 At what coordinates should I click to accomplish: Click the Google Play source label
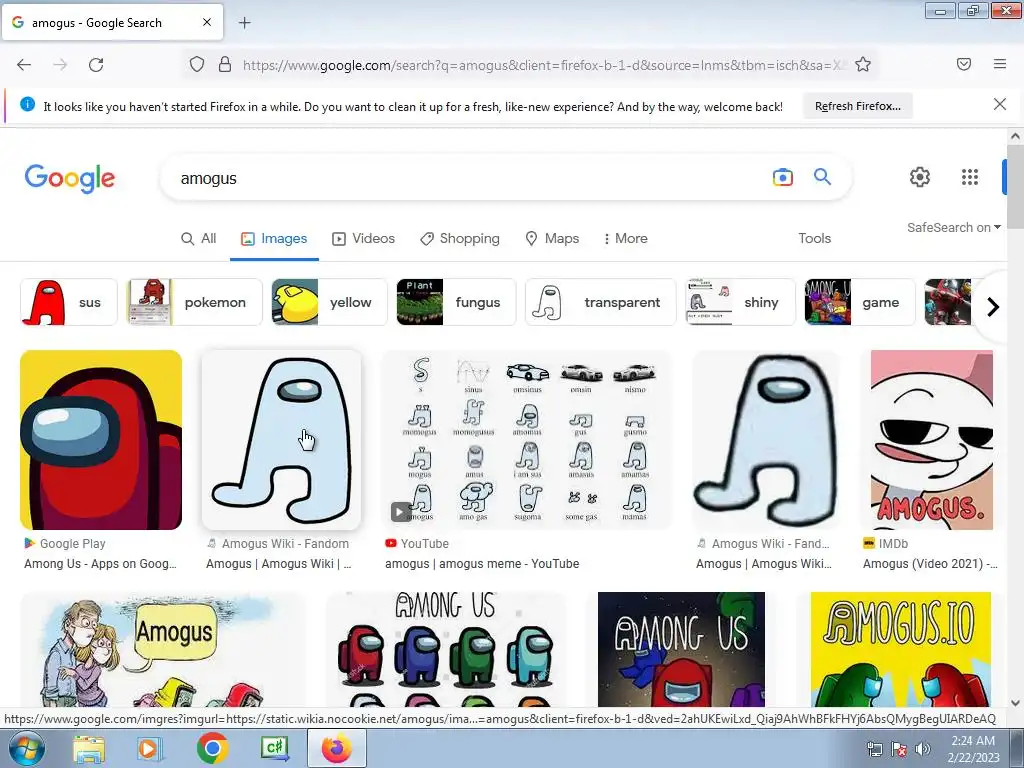coord(72,543)
